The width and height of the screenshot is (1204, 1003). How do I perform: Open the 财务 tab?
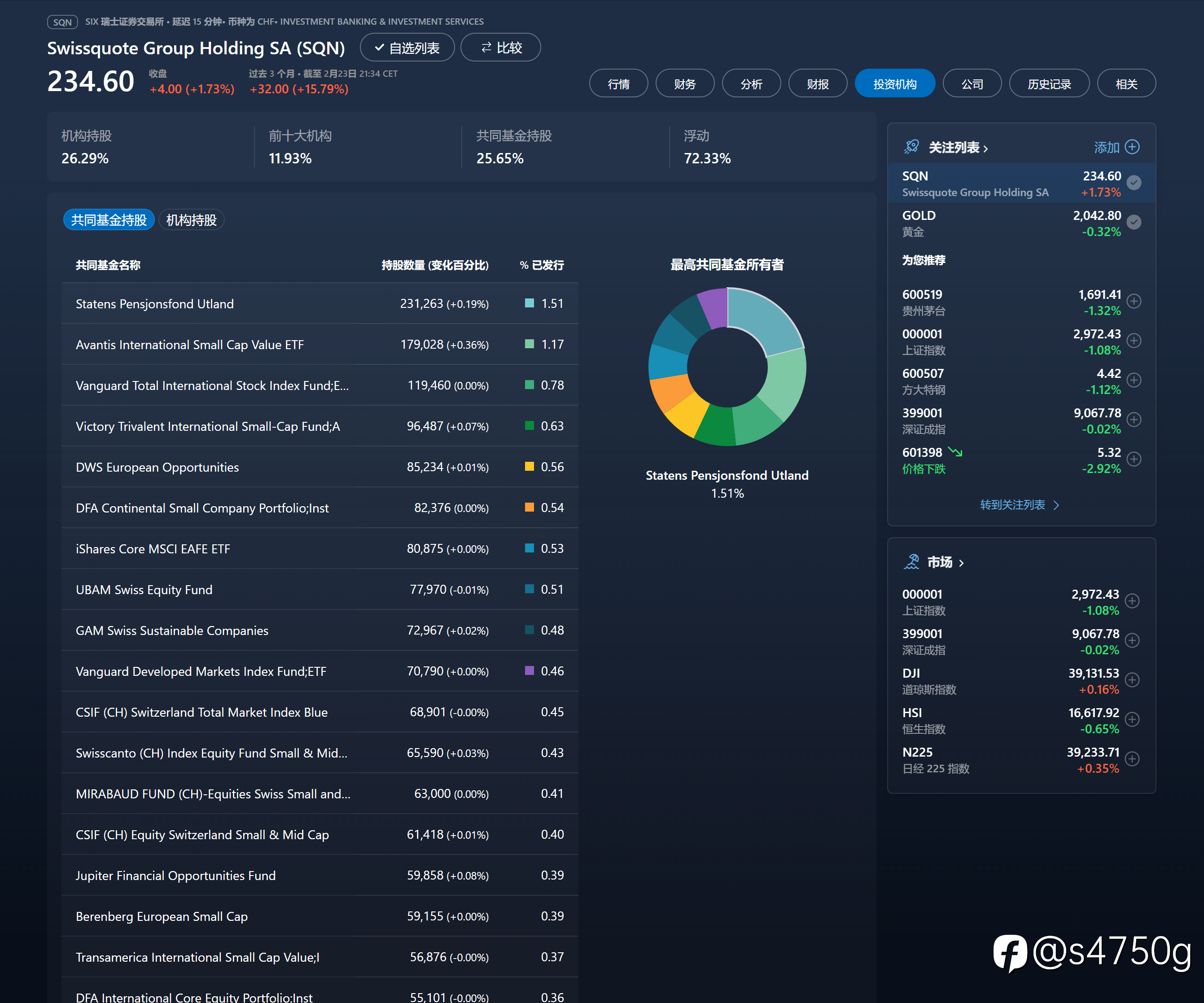pos(685,84)
